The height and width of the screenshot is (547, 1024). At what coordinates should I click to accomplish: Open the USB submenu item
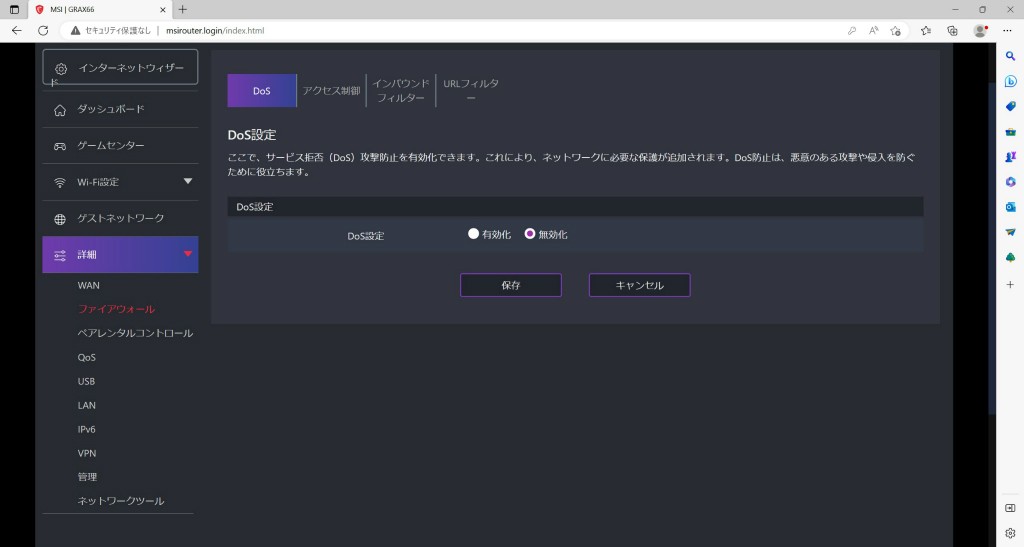86,381
